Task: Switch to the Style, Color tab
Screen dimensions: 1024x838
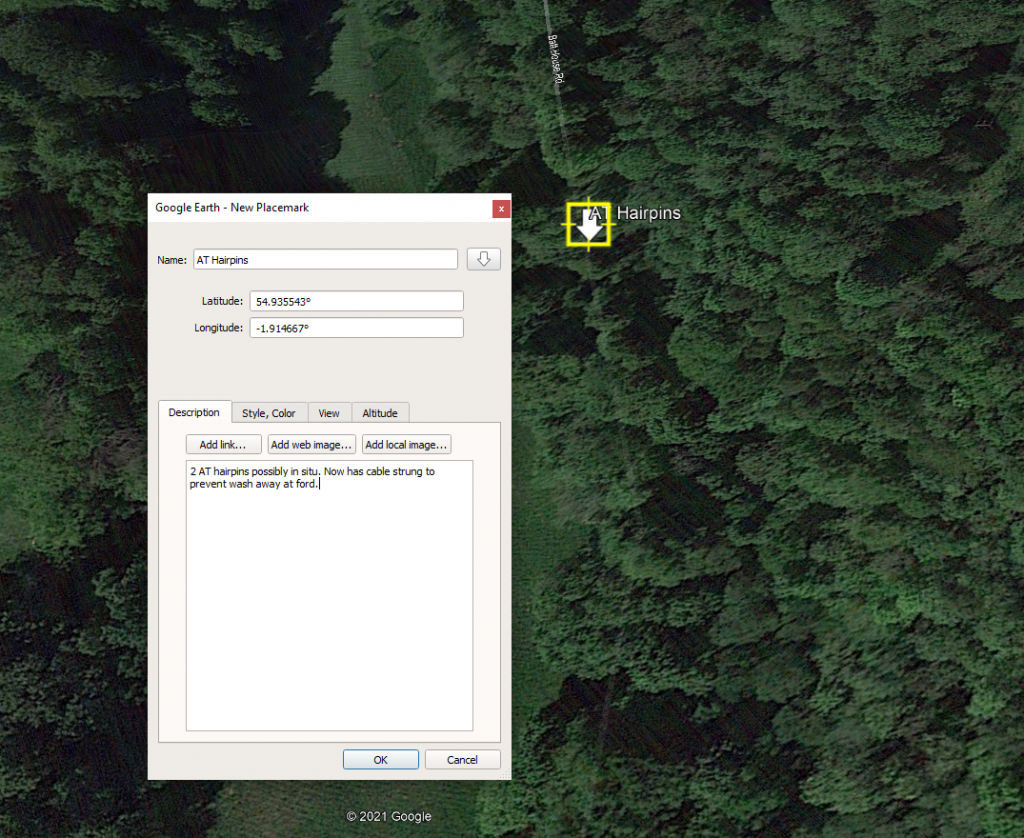Action: (x=269, y=413)
